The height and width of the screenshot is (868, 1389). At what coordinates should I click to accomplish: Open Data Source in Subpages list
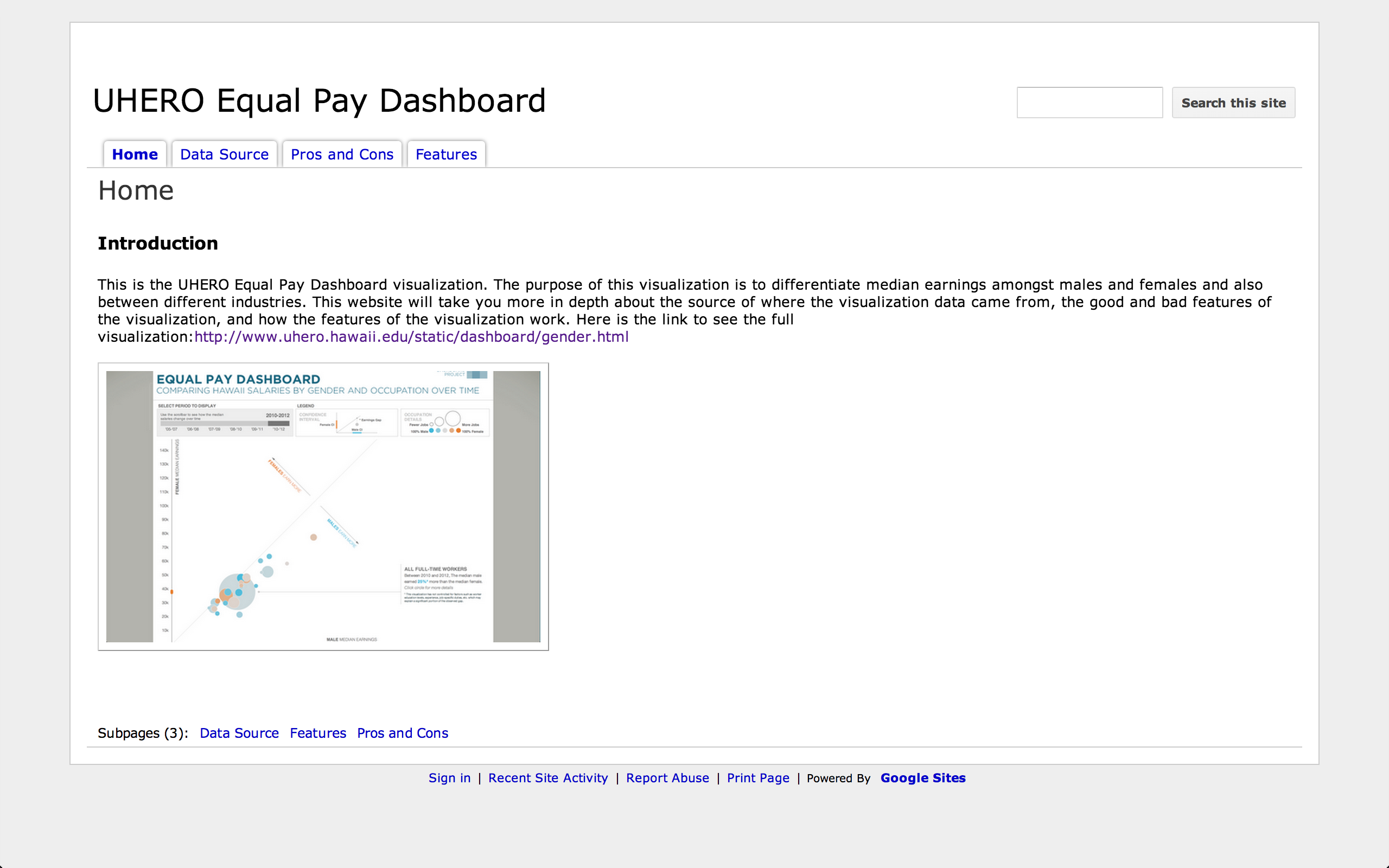tap(239, 733)
